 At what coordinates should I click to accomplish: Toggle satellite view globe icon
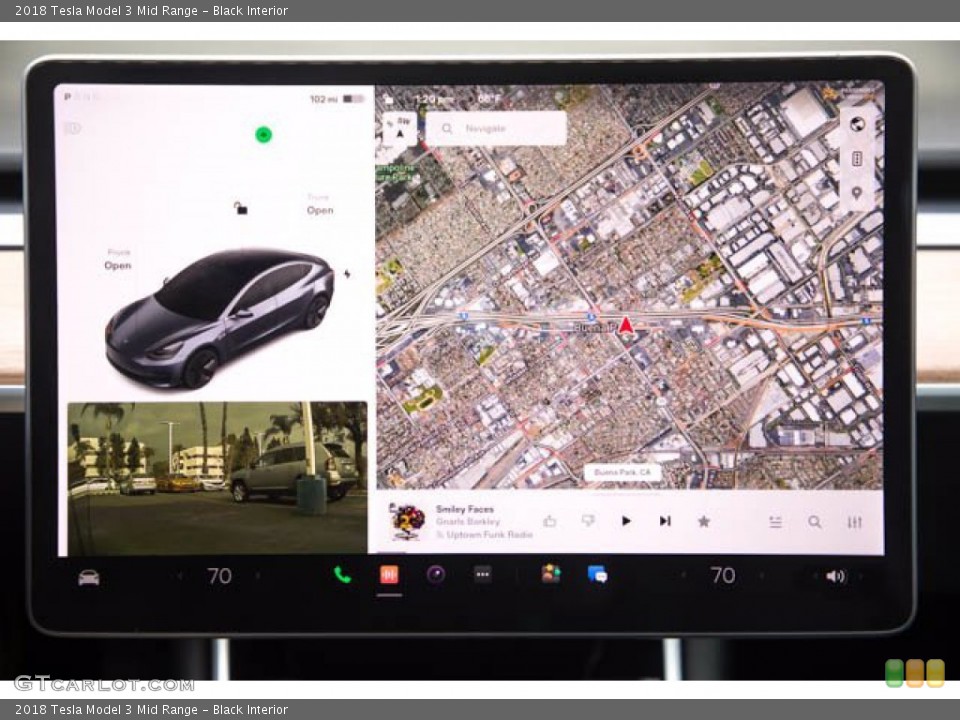(857, 124)
